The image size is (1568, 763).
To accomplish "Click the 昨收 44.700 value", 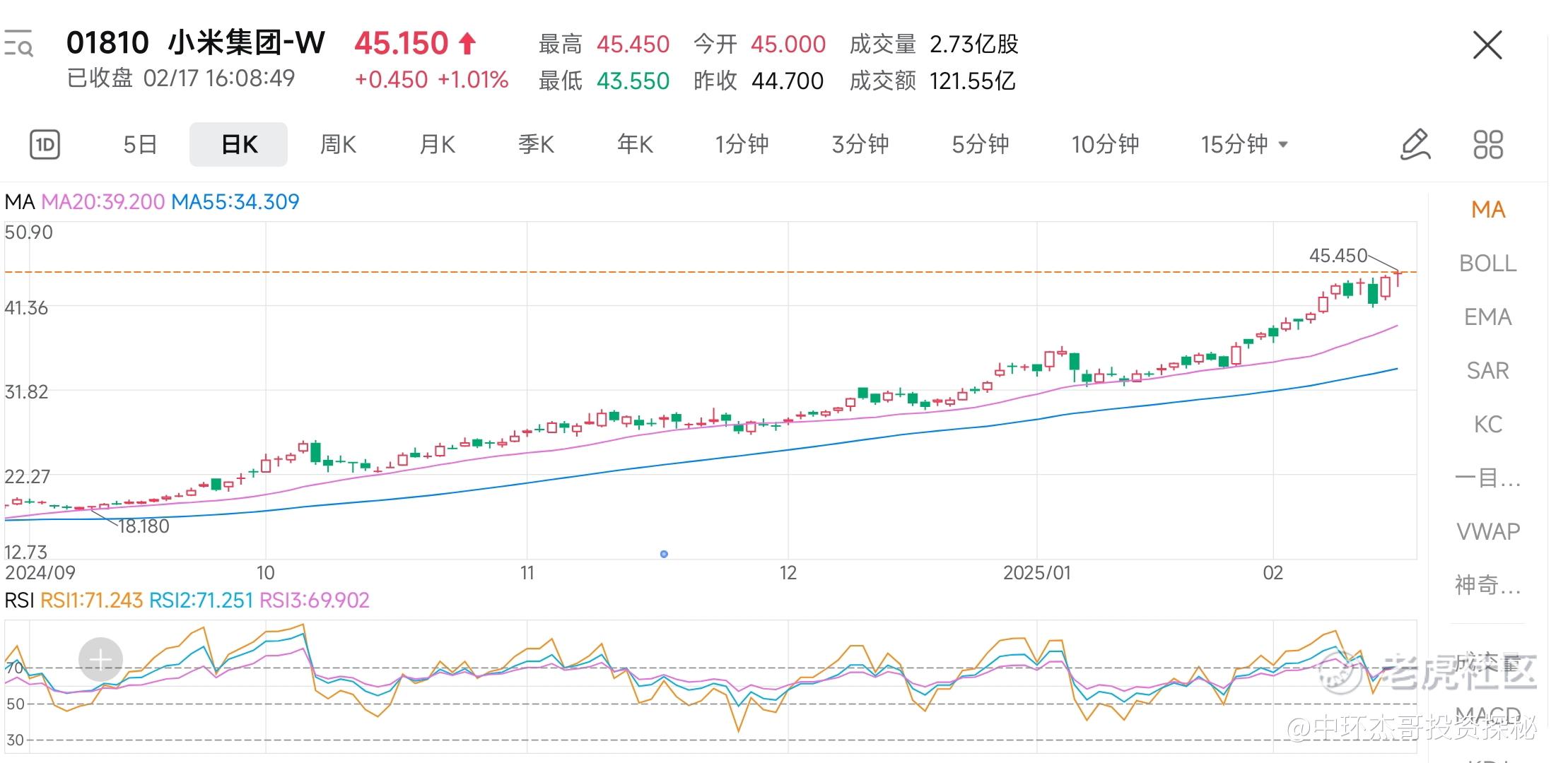I will (x=788, y=81).
